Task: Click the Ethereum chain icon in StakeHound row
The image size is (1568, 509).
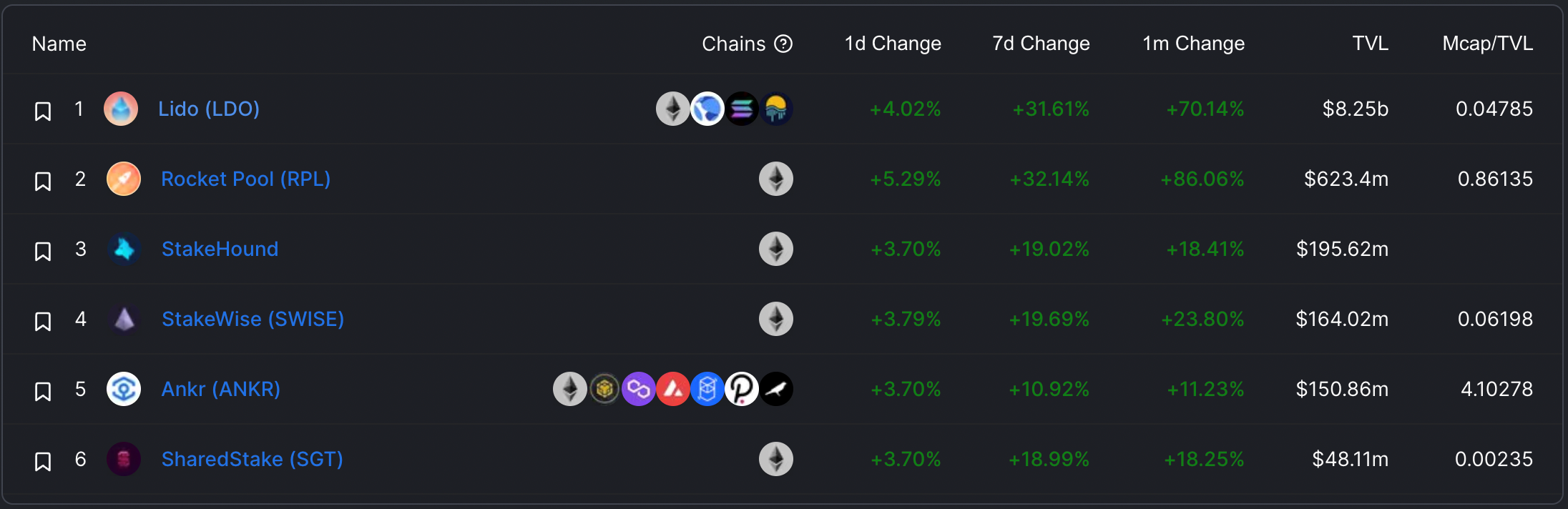Action: click(x=776, y=249)
